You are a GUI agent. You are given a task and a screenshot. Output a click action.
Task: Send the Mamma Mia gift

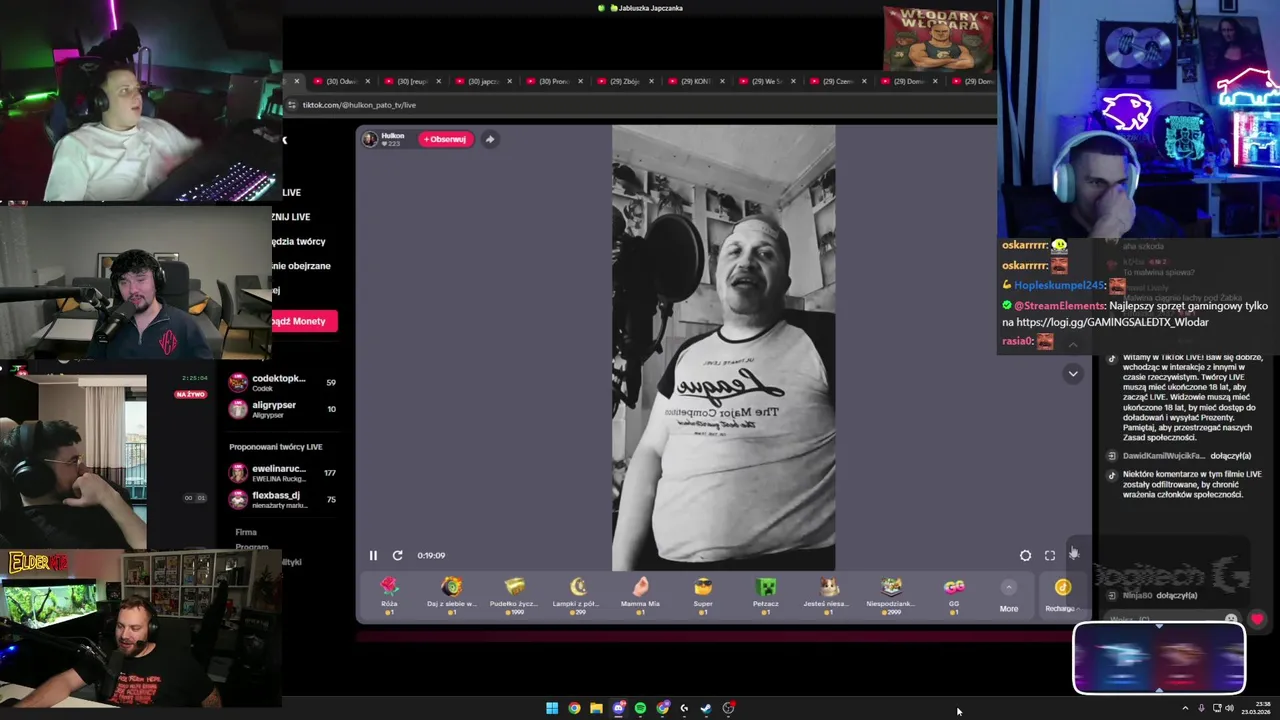[x=640, y=594]
